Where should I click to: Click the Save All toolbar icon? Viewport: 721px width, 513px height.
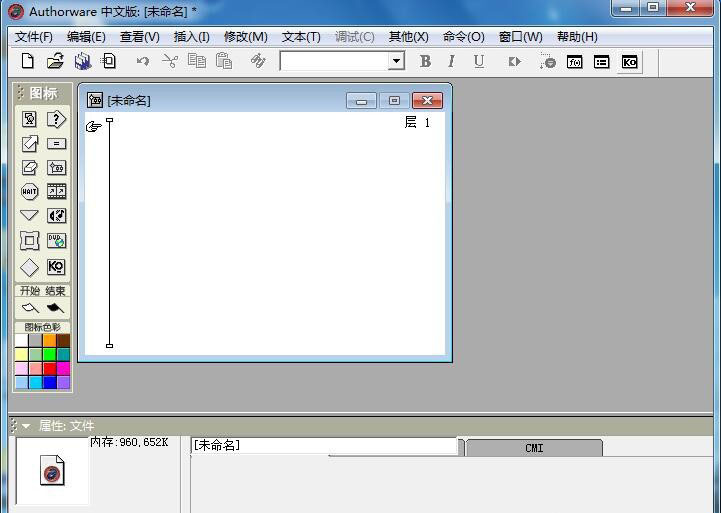tap(83, 61)
